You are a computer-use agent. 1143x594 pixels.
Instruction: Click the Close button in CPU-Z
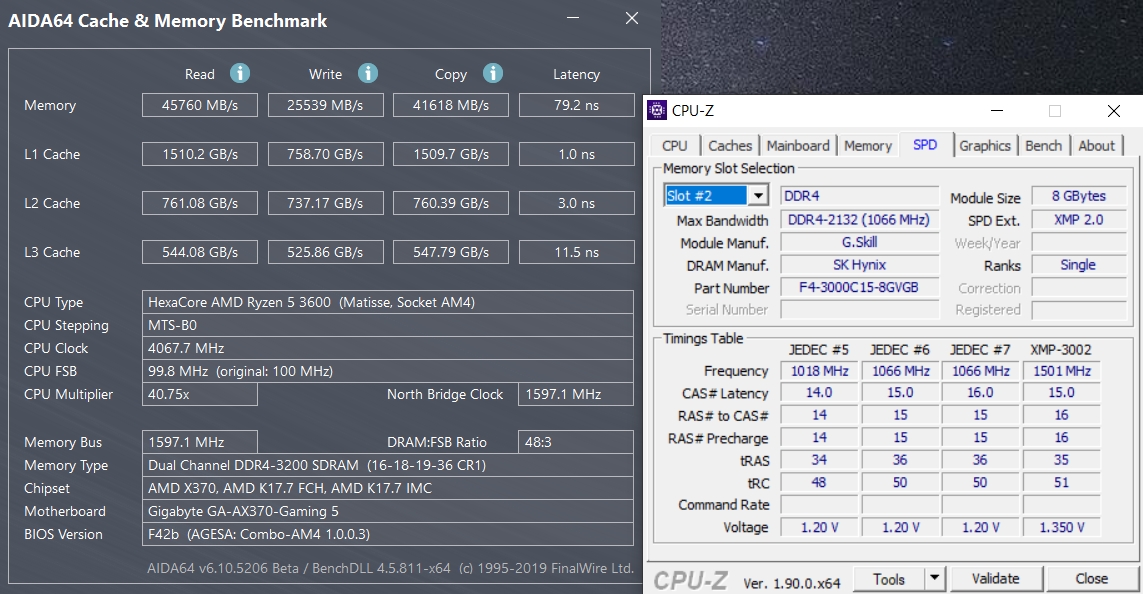(1091, 579)
